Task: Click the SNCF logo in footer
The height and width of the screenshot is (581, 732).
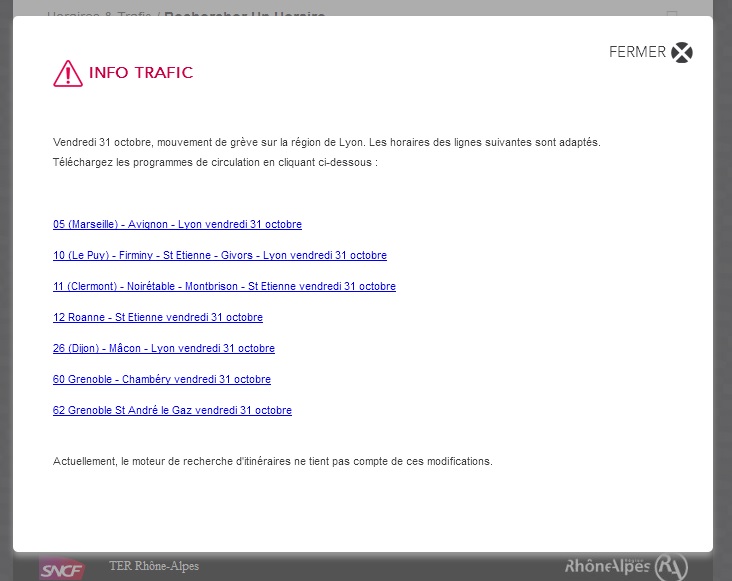Action: tap(62, 568)
